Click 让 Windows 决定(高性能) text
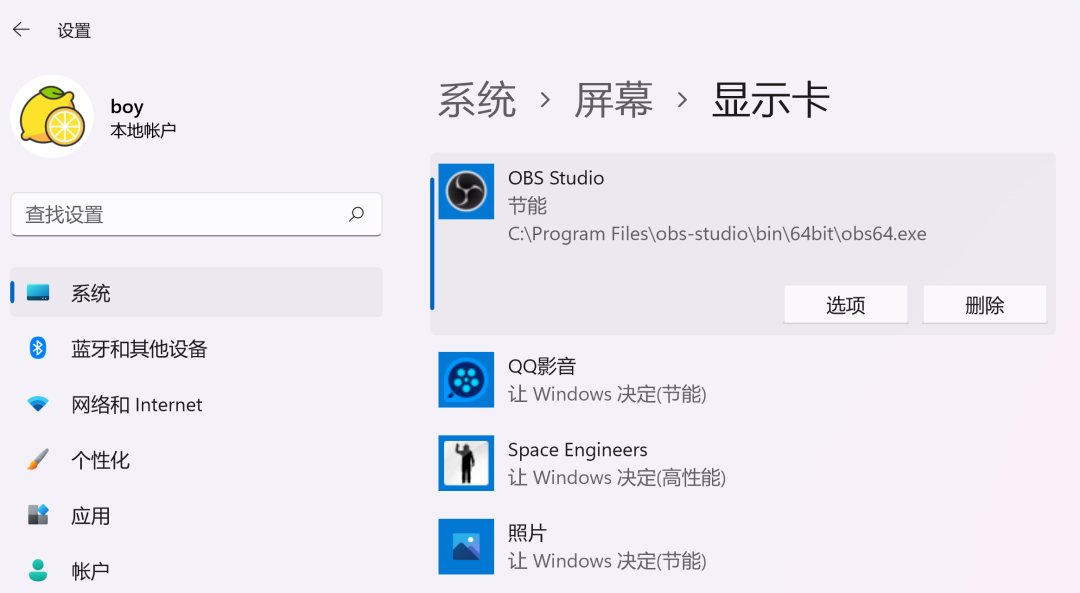The height and width of the screenshot is (593, 1080). [616, 477]
